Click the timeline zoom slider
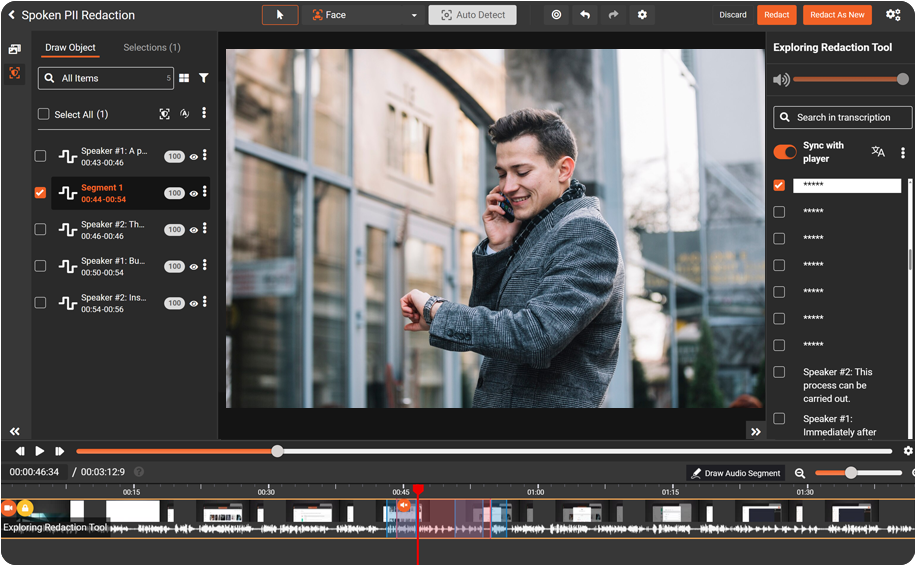 coord(851,473)
